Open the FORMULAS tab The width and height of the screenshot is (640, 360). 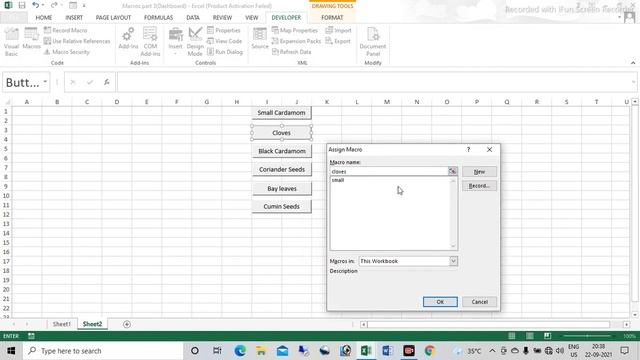158,18
